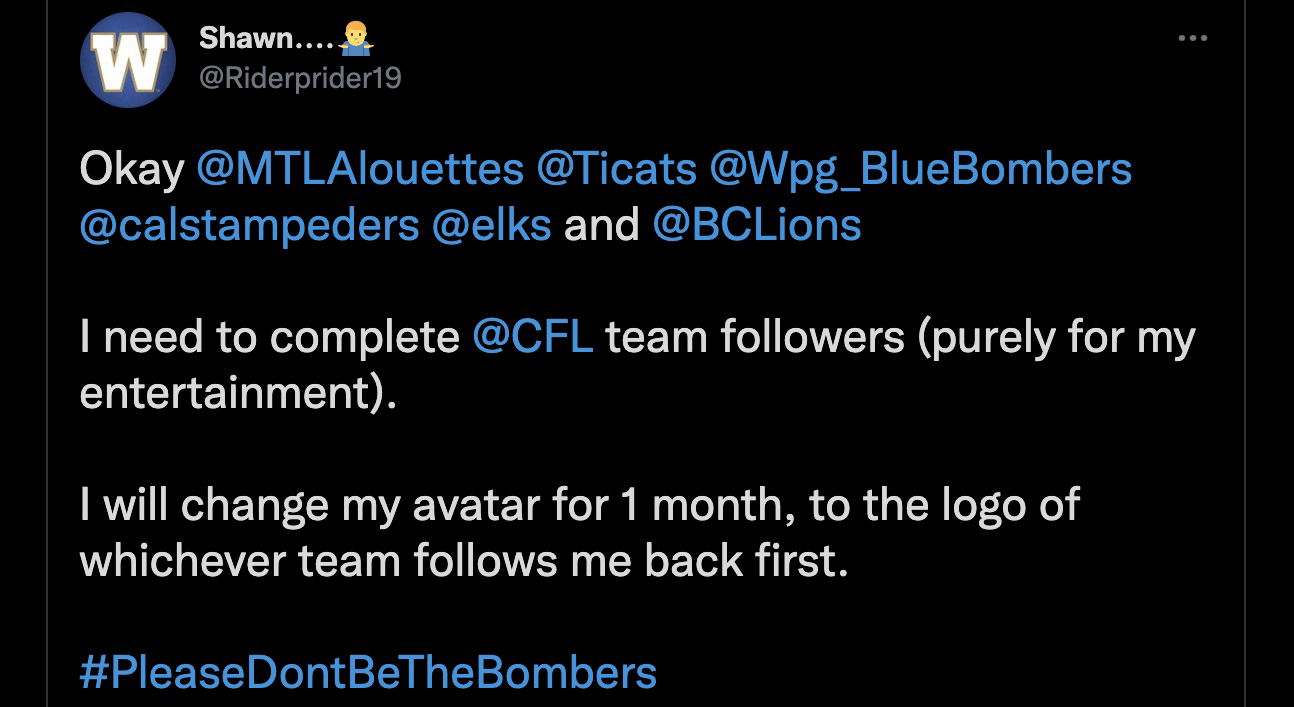Click the "(purely for my" parenthetical text
Viewport: 1294px width, 707px height.
pyautogui.click(x=1057, y=338)
